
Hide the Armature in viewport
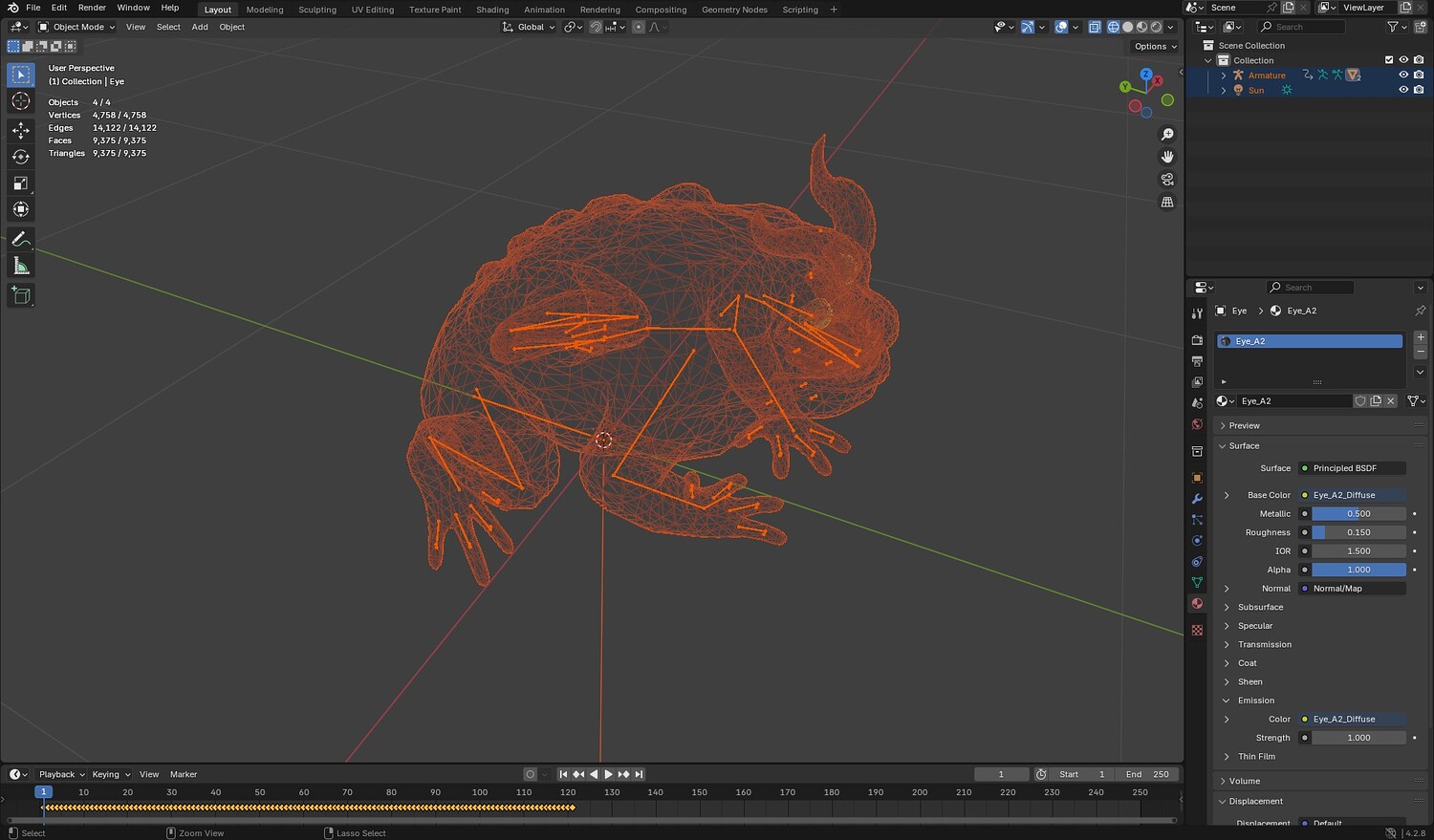pos(1403,75)
